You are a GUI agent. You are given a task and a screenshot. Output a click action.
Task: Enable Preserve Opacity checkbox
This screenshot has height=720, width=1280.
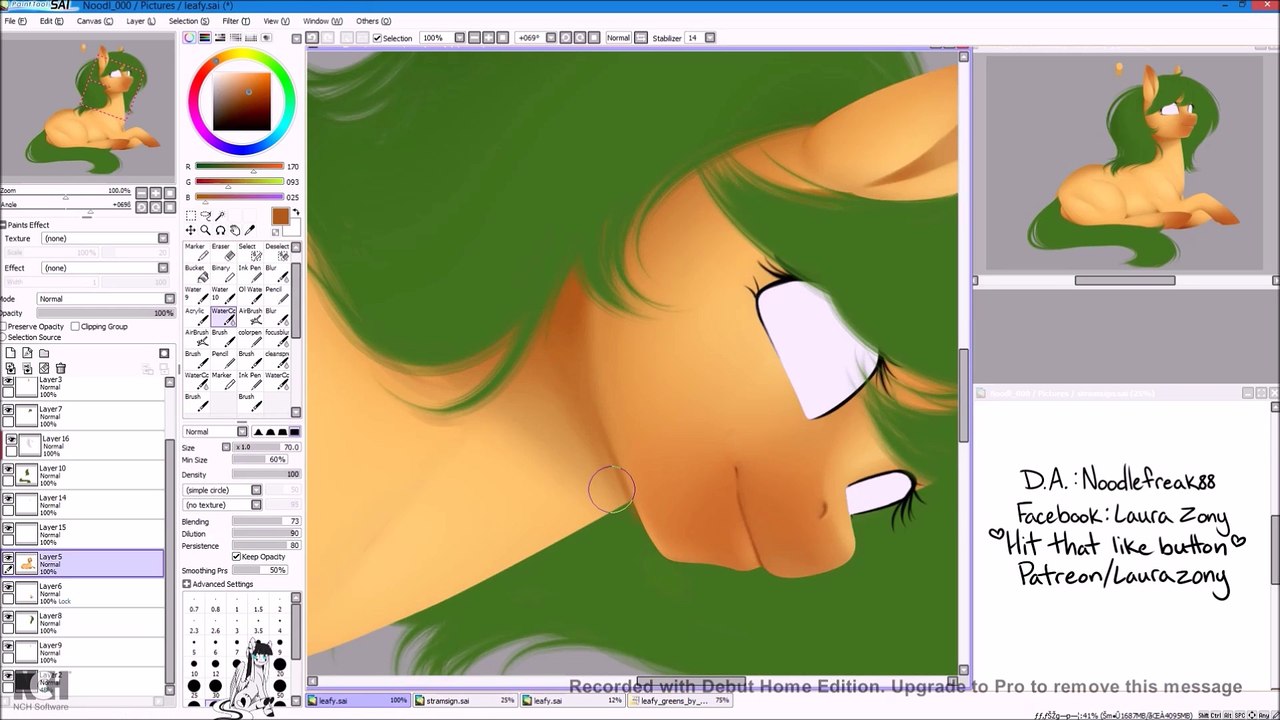click(x=4, y=327)
